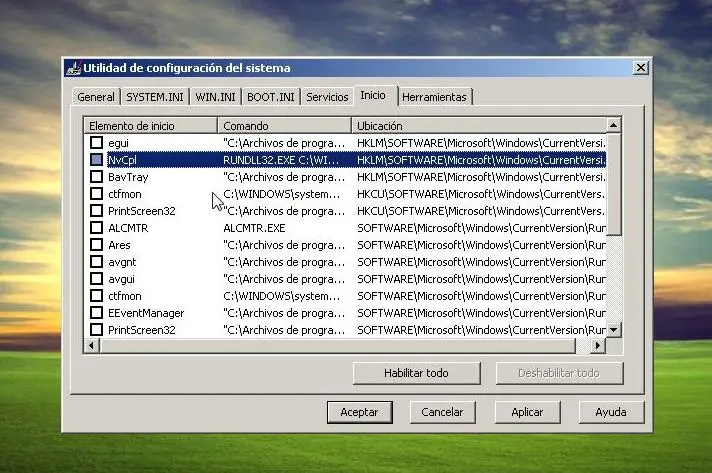Switch to the SYSTEM.INI tab

tap(155, 97)
